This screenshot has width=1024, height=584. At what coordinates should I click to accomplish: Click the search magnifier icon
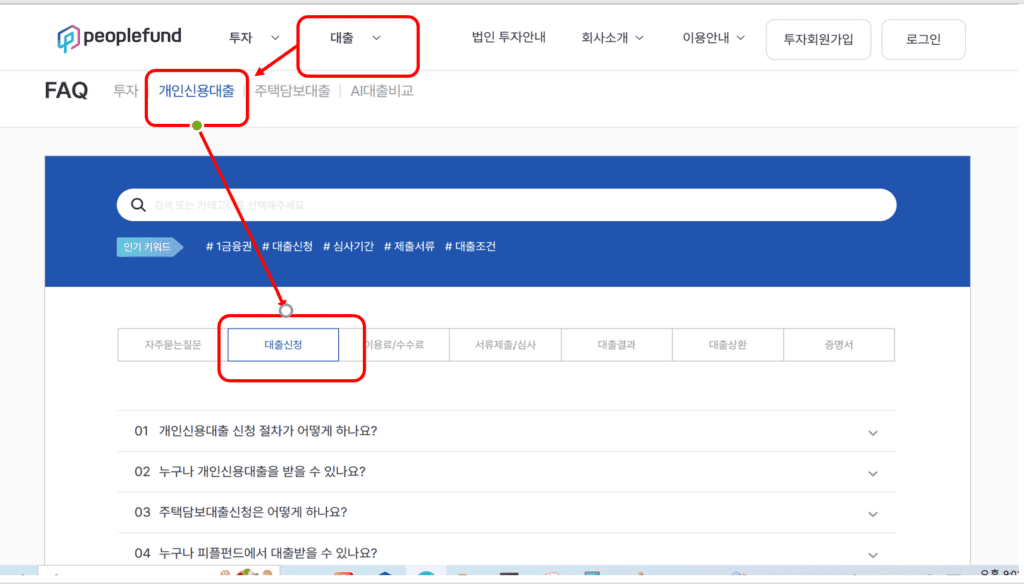pyautogui.click(x=138, y=205)
